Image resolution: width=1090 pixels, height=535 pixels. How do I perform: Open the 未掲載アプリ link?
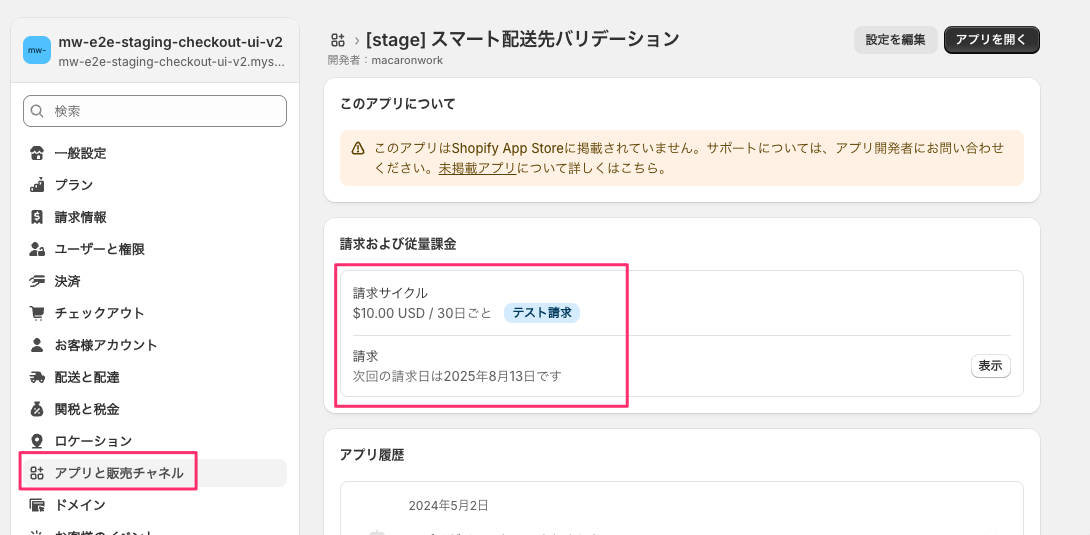pyautogui.click(x=477, y=169)
